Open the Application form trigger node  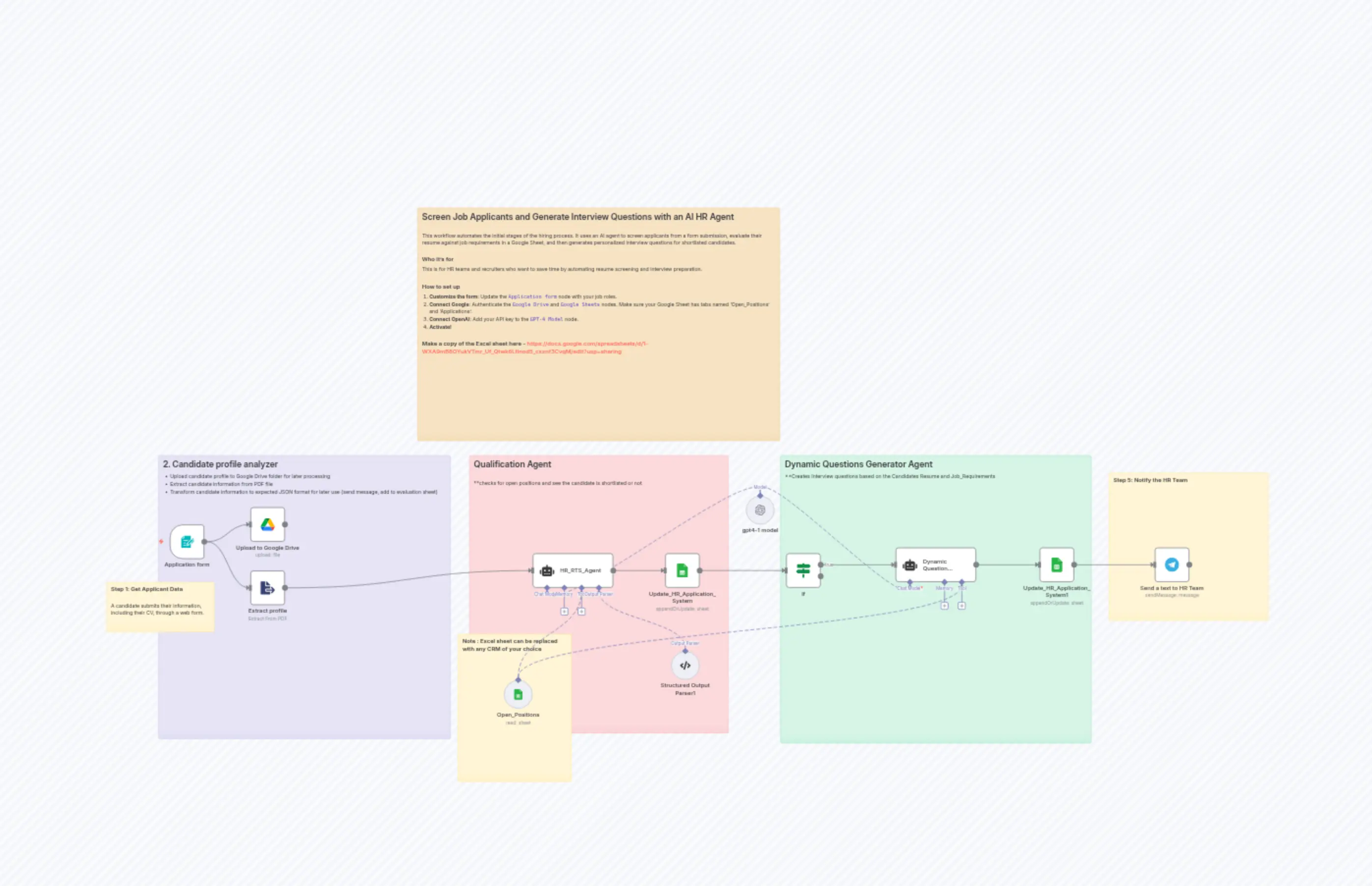pyautogui.click(x=187, y=541)
